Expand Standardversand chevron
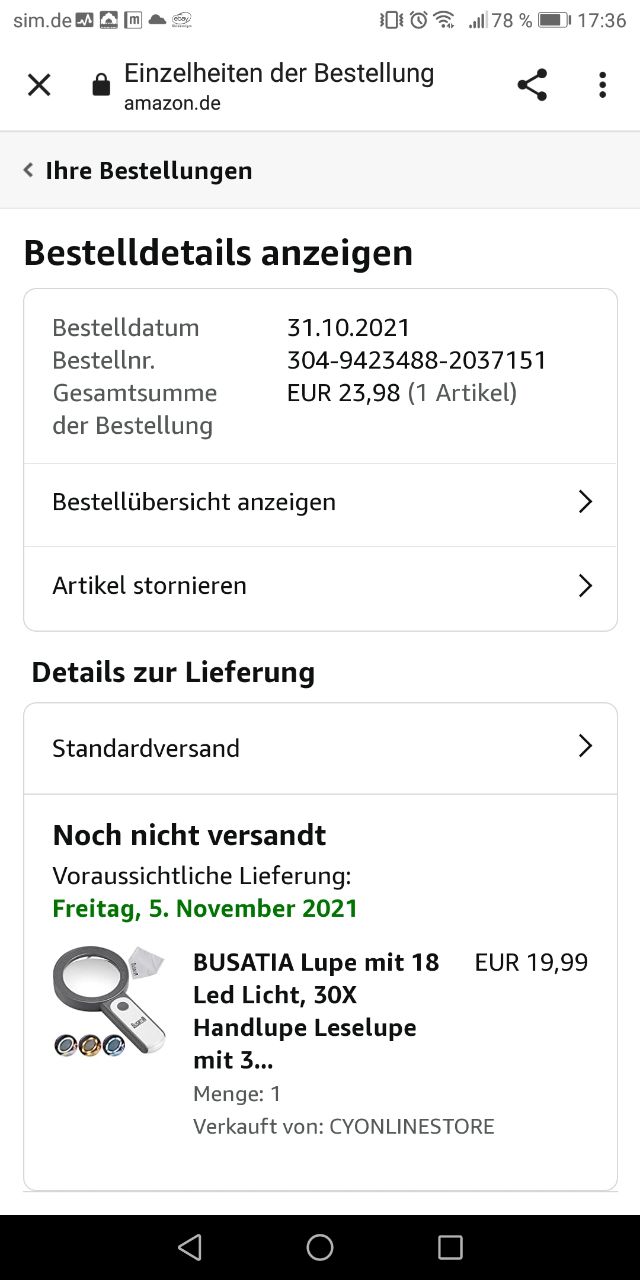 pos(586,746)
